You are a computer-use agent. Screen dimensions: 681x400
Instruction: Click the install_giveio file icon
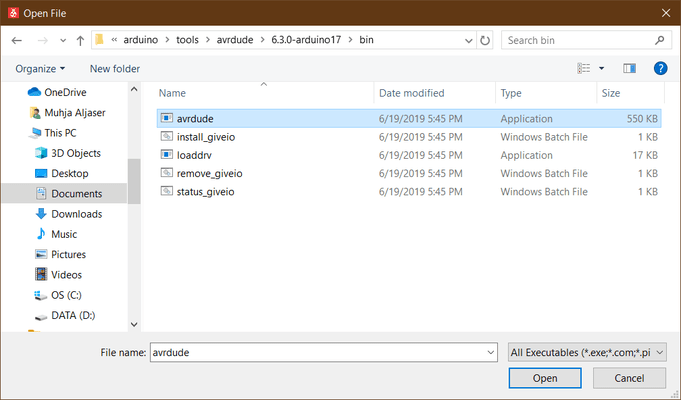(x=167, y=136)
